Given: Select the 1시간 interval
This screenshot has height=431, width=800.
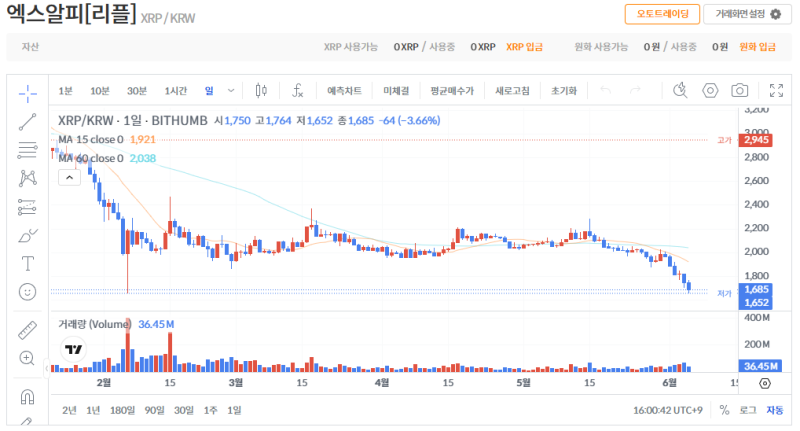Looking at the screenshot, I should tap(176, 91).
